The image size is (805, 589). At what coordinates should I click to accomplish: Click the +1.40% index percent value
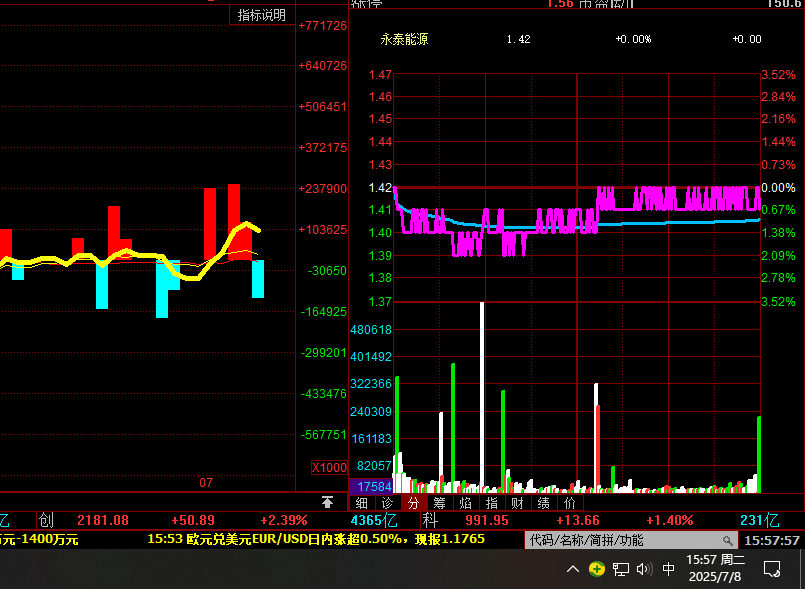[x=669, y=521]
